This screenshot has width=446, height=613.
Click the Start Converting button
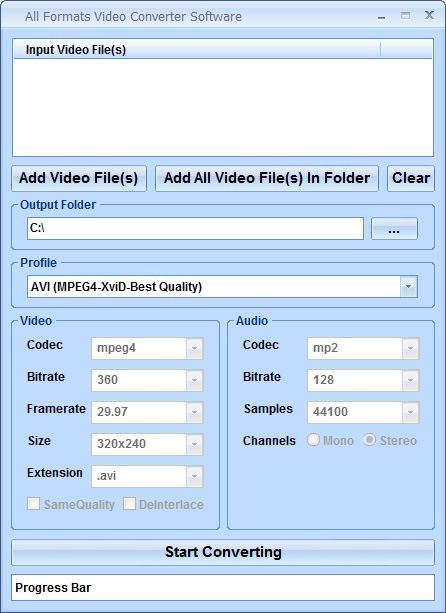click(223, 552)
